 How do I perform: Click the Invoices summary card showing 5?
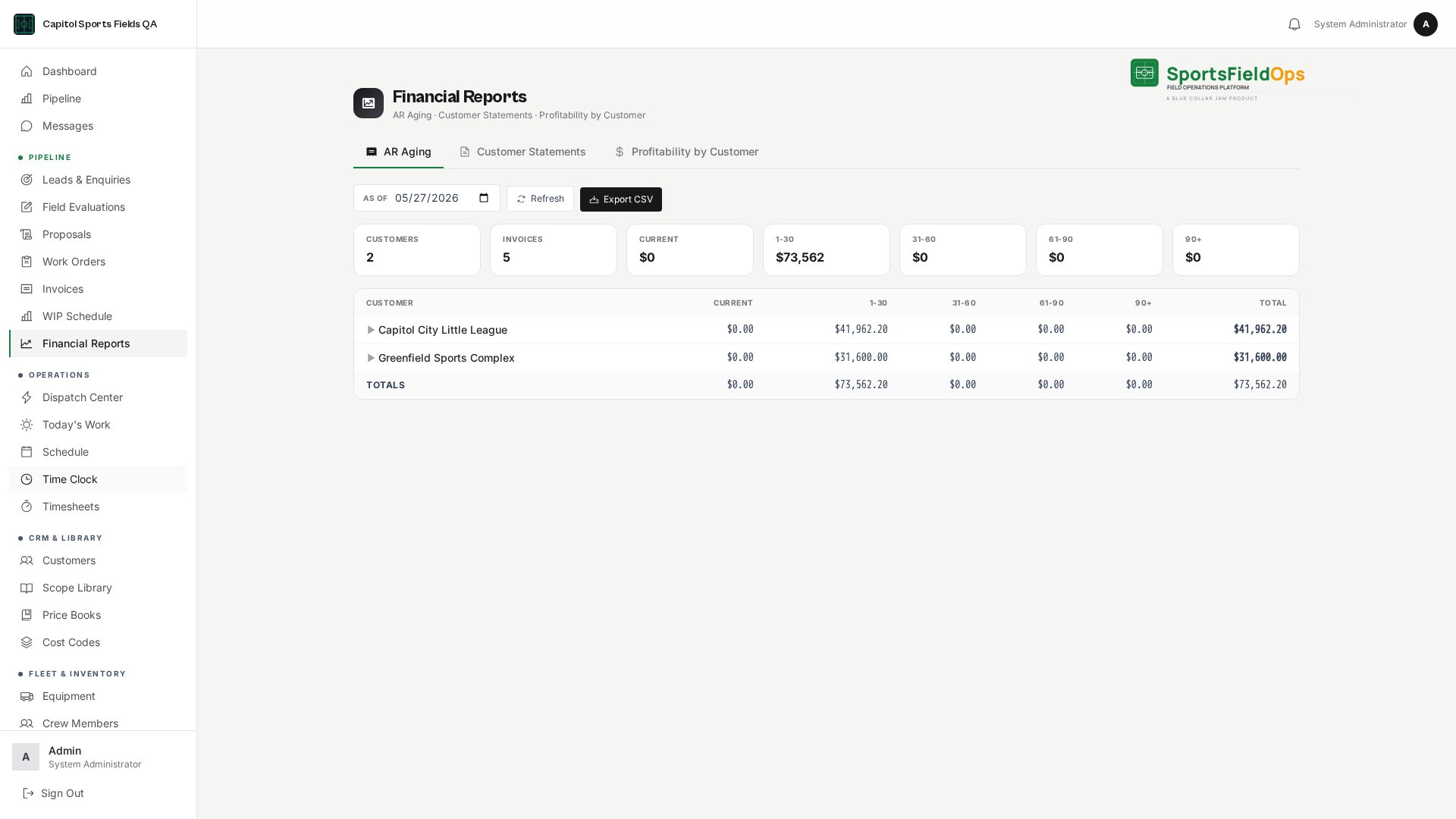tap(554, 249)
